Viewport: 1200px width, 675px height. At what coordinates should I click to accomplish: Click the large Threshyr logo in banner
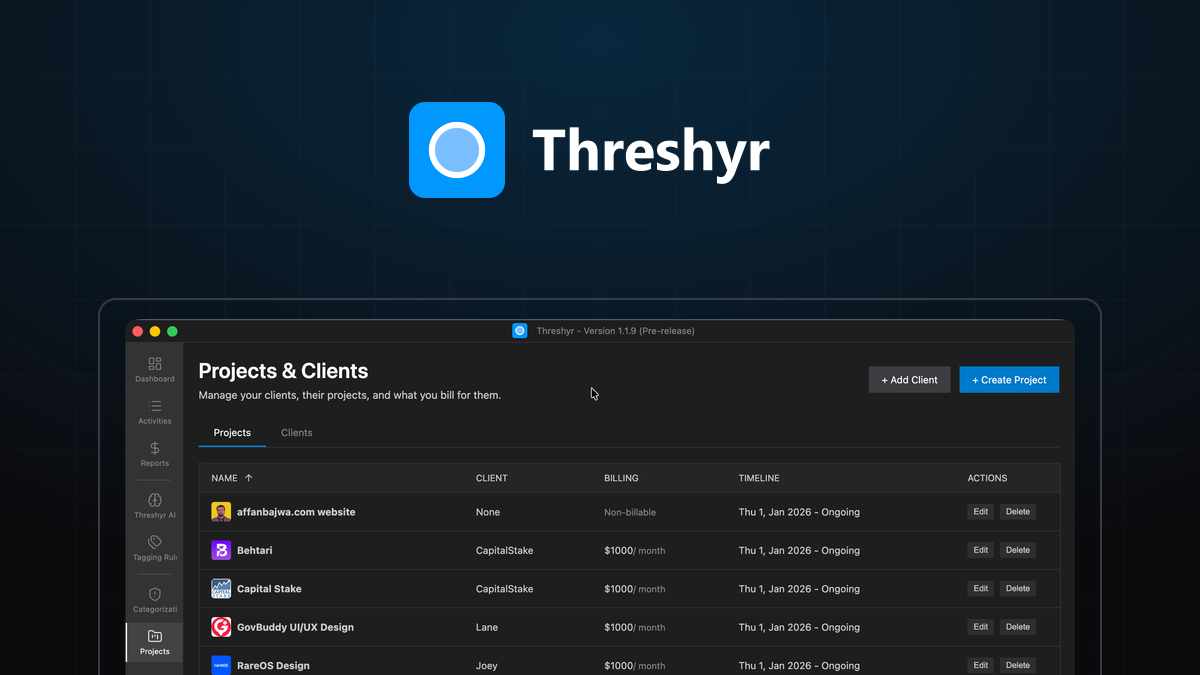[x=457, y=150]
